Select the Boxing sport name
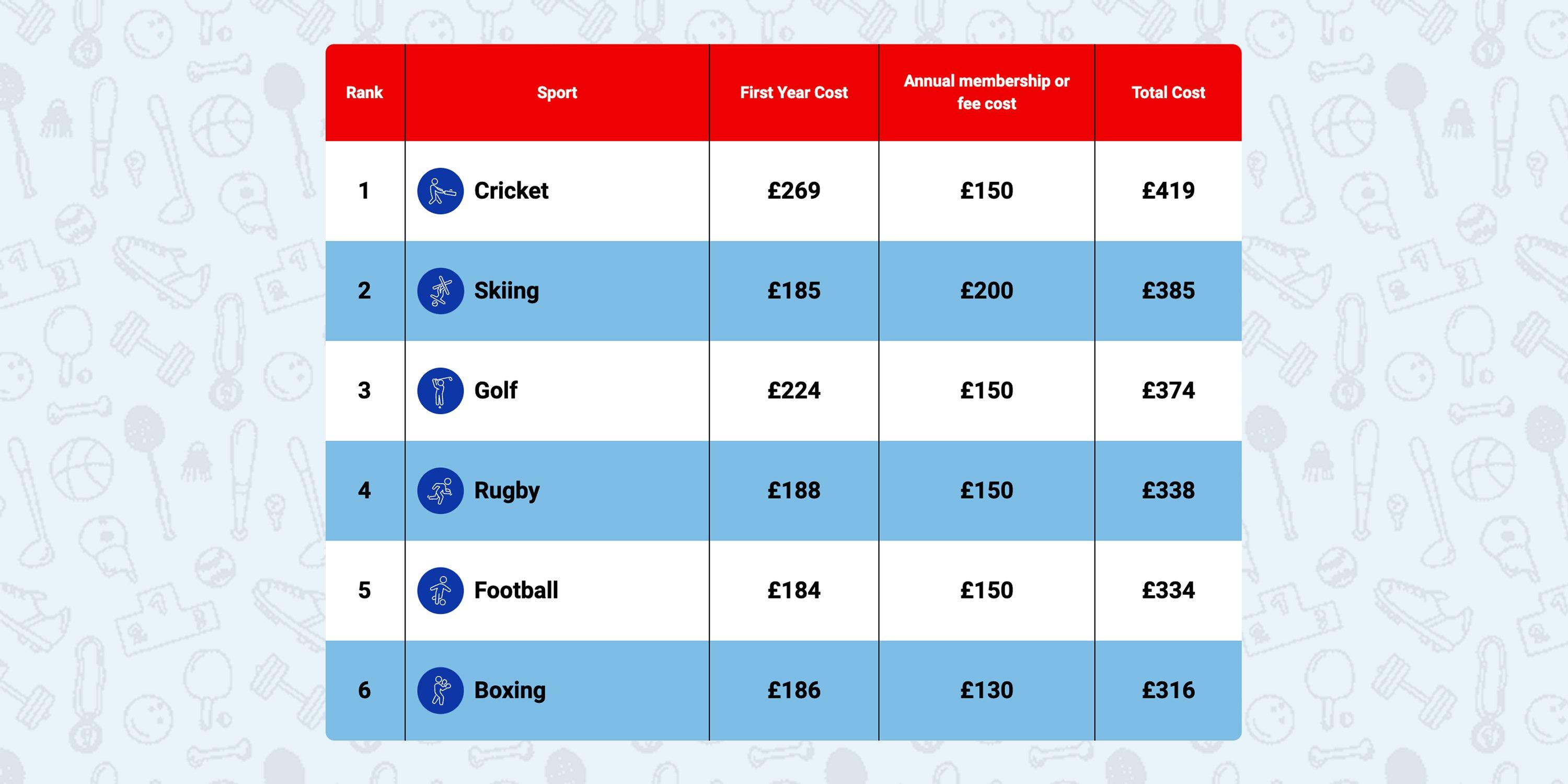 510,690
